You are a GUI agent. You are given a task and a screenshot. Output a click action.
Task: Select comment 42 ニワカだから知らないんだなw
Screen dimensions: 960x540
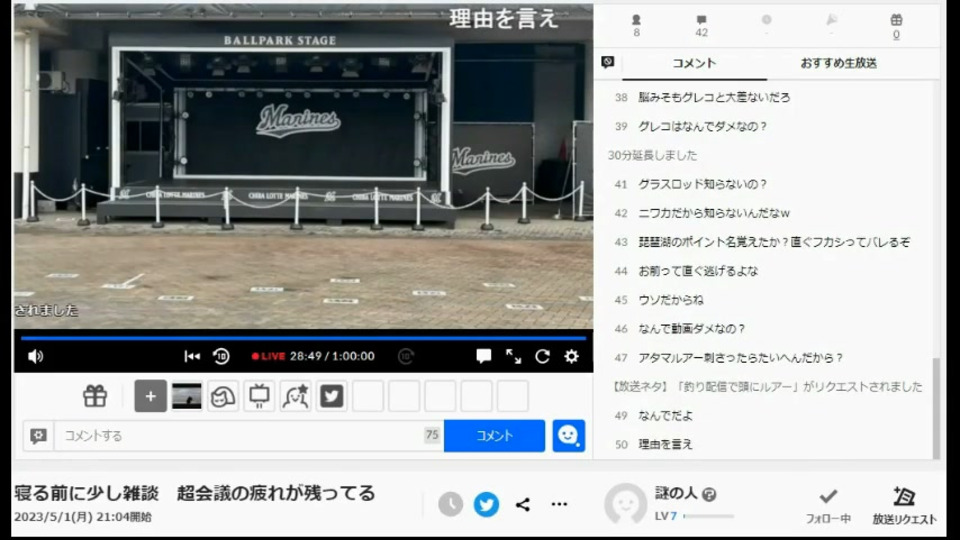point(714,213)
